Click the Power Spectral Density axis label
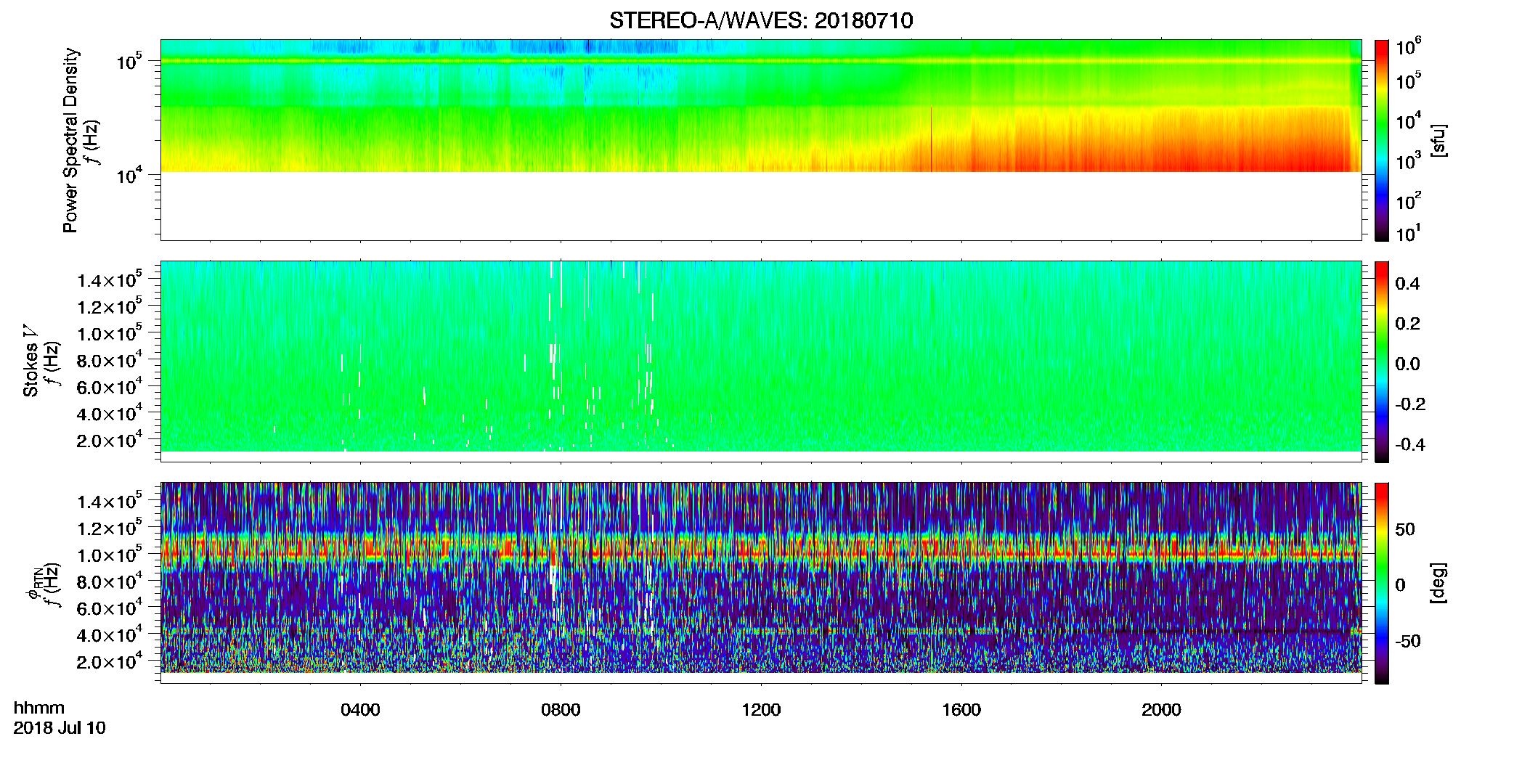1522x784 pixels. point(70,140)
